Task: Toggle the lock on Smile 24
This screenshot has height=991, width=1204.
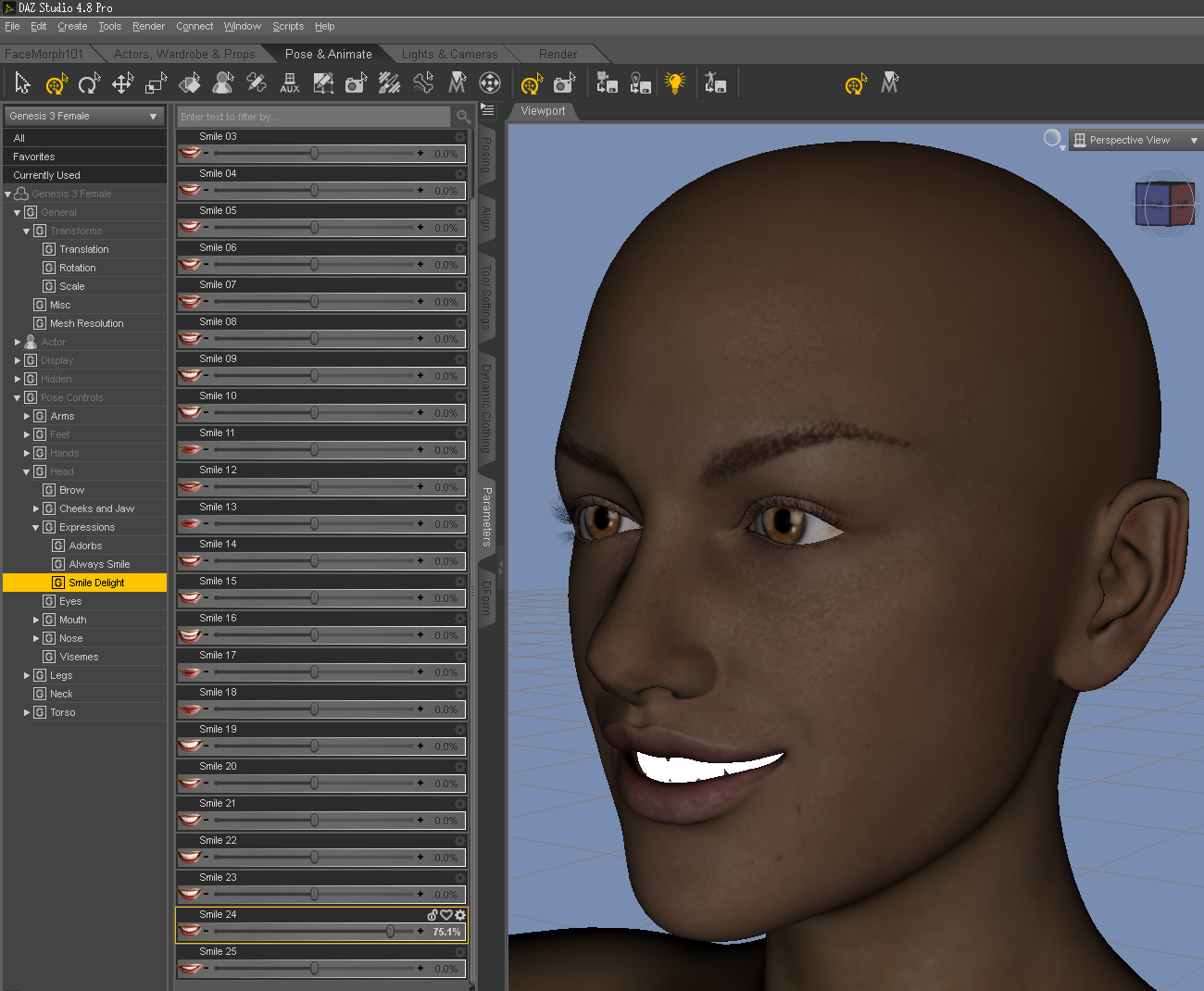Action: [432, 915]
